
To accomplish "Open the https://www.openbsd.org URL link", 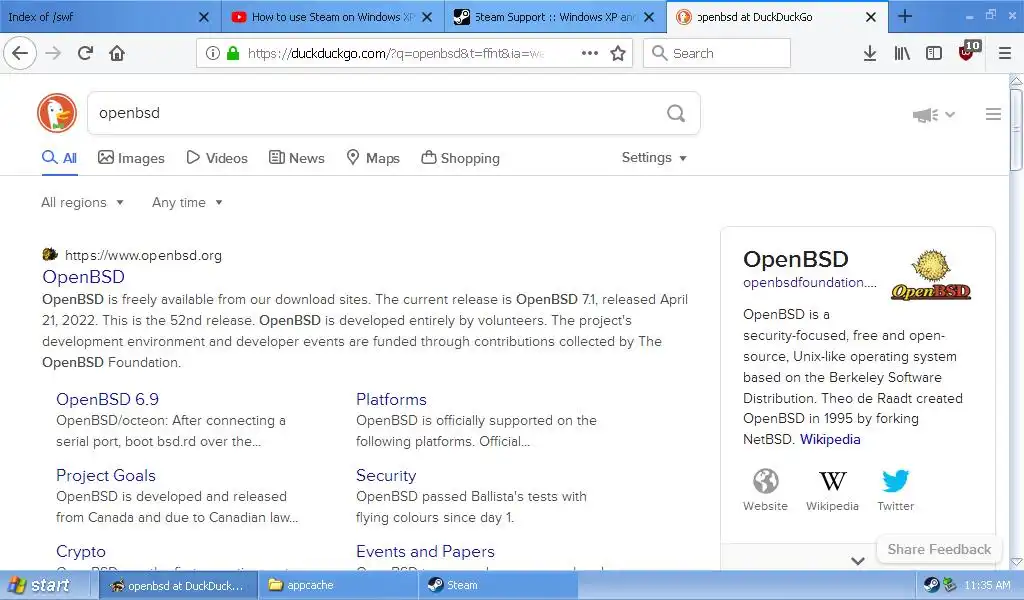I will coord(143,255).
